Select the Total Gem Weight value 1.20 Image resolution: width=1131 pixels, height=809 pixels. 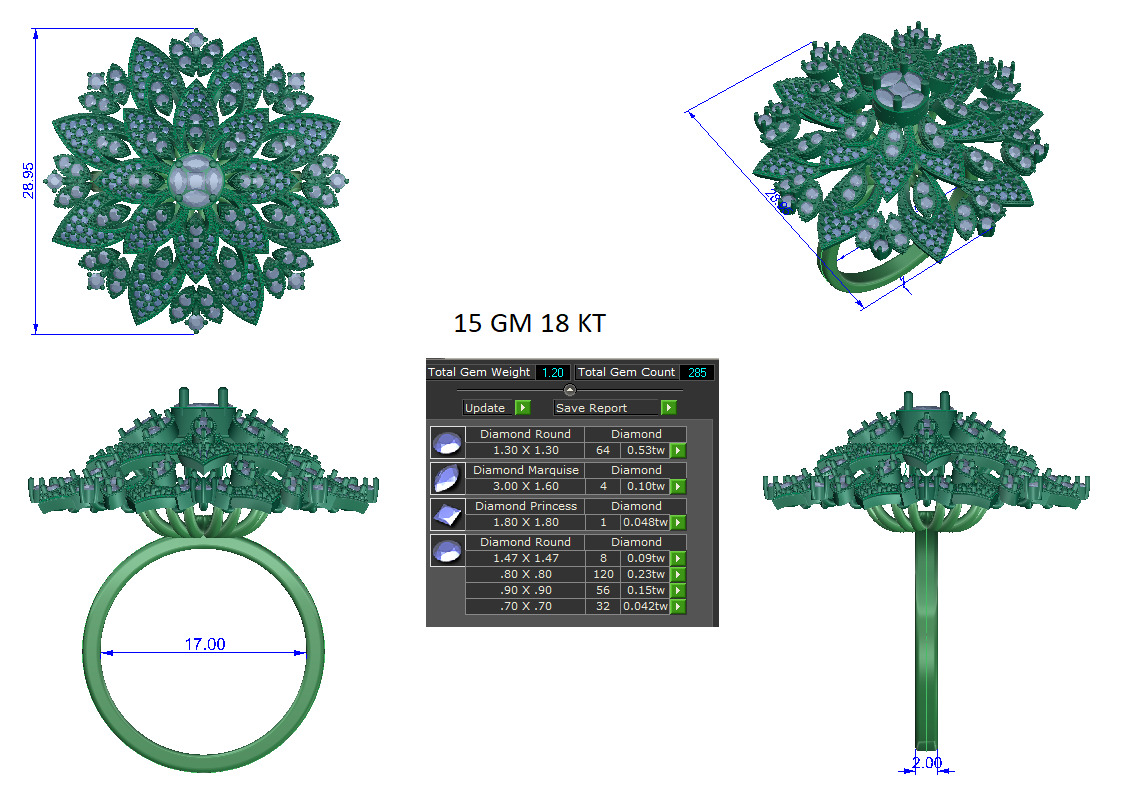coord(553,373)
